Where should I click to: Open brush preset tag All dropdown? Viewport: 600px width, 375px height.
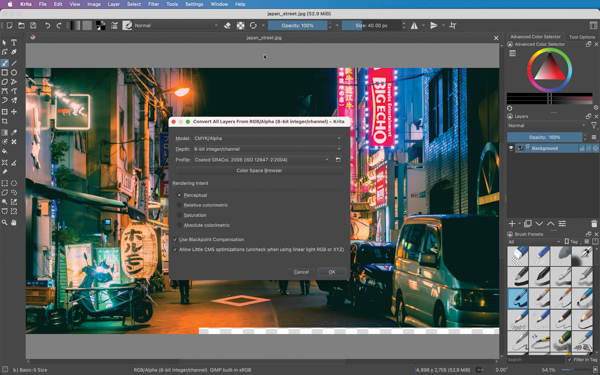coord(534,242)
